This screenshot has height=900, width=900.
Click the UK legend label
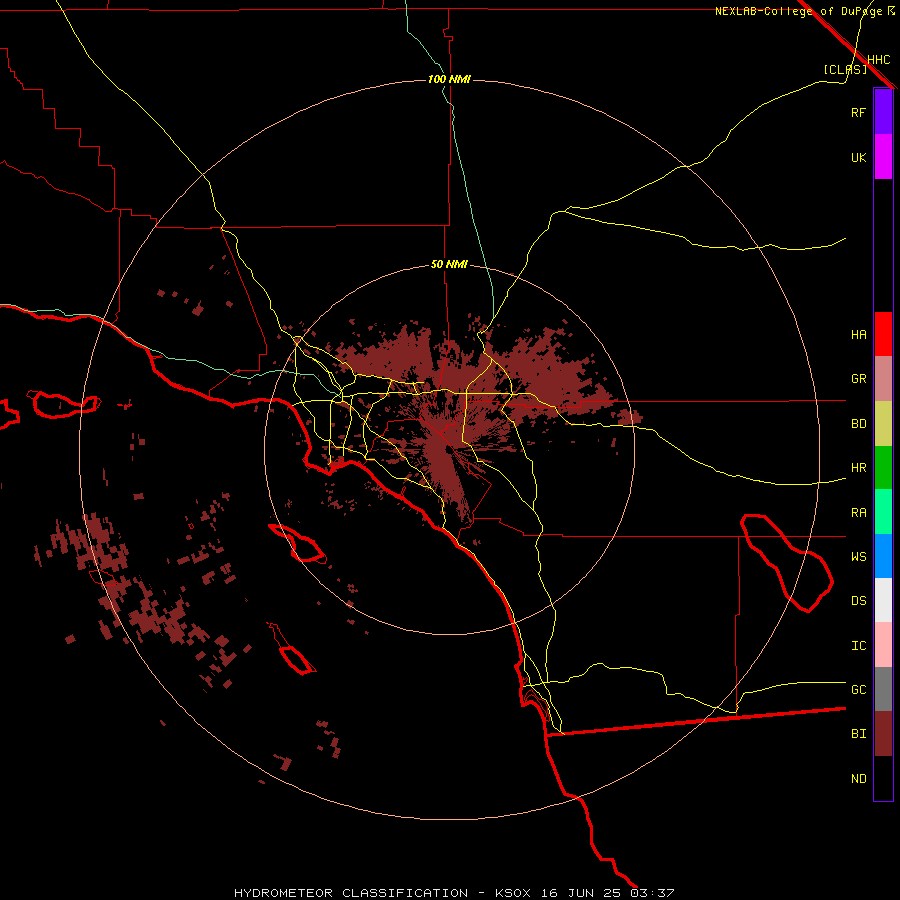(858, 157)
